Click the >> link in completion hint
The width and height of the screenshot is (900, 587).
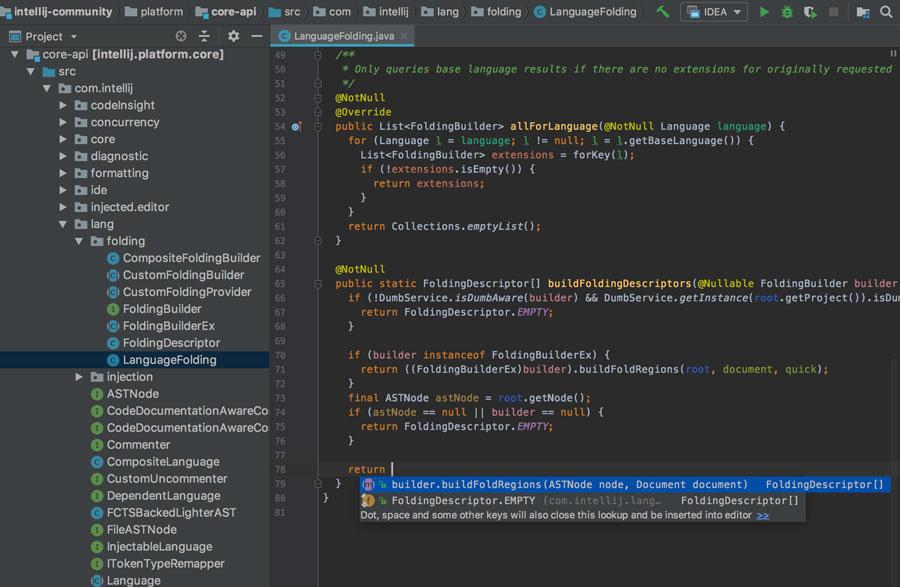763,515
